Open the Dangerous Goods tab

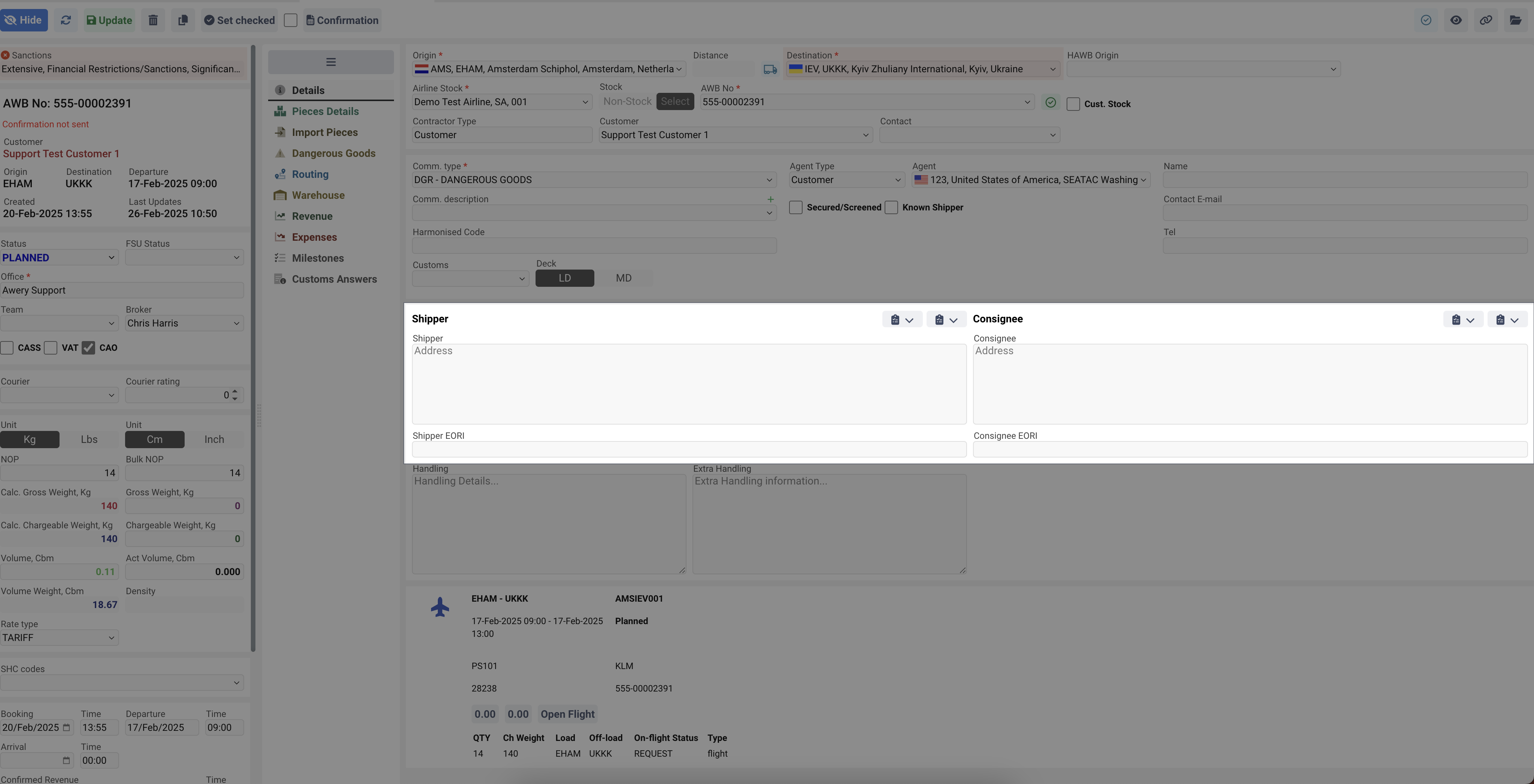tap(333, 154)
